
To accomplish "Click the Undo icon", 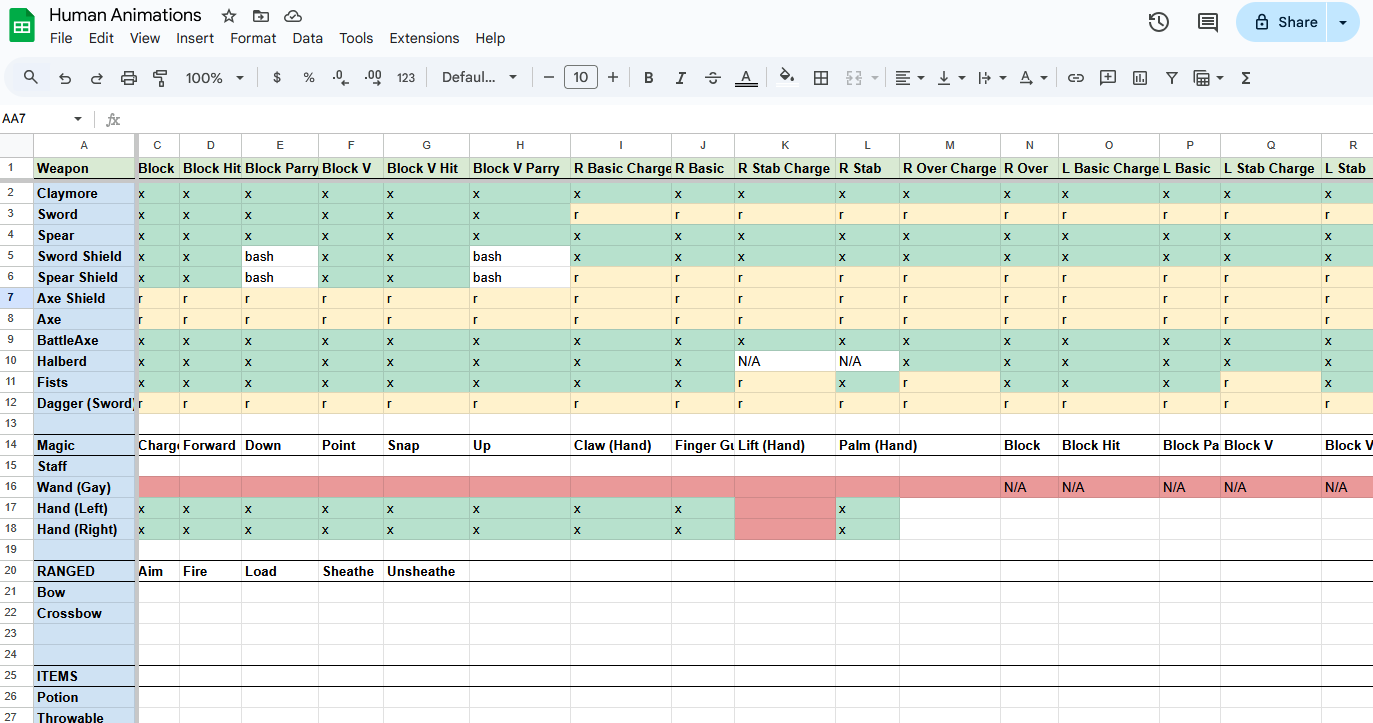I will pyautogui.click(x=65, y=77).
